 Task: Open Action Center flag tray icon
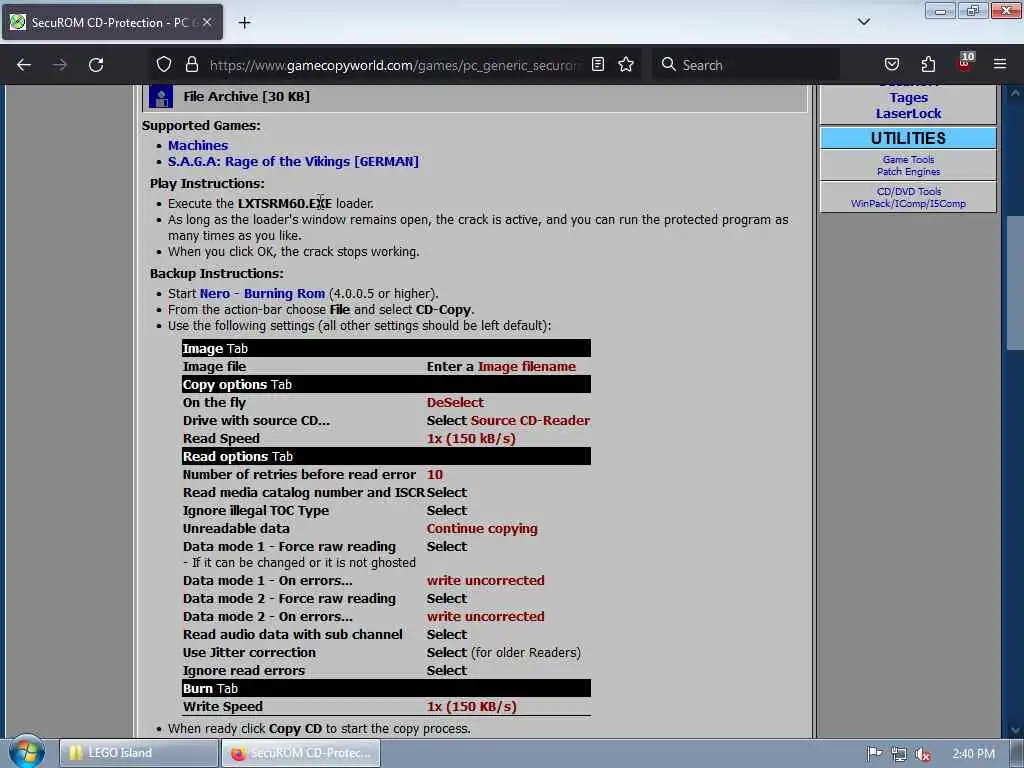click(x=874, y=754)
